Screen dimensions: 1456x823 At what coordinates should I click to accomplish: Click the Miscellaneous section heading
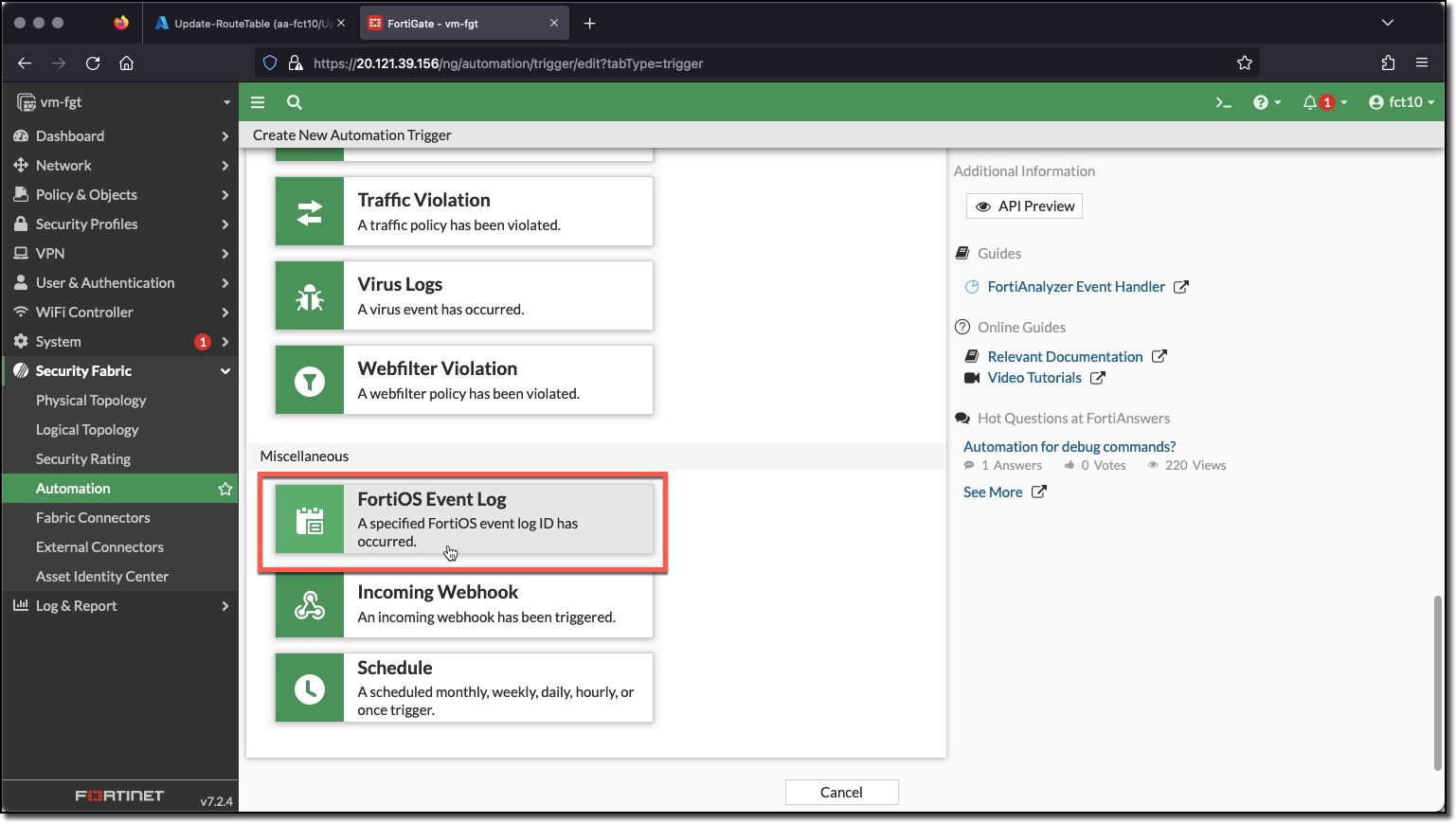pyautogui.click(x=304, y=456)
